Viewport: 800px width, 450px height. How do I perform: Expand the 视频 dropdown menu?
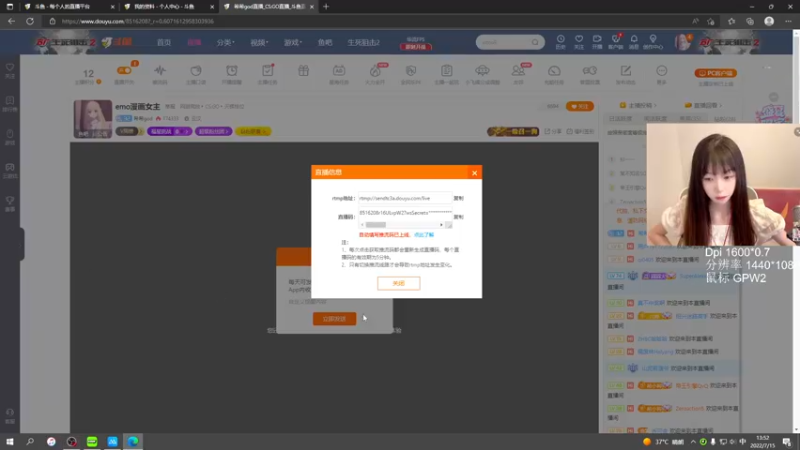pyautogui.click(x=259, y=42)
